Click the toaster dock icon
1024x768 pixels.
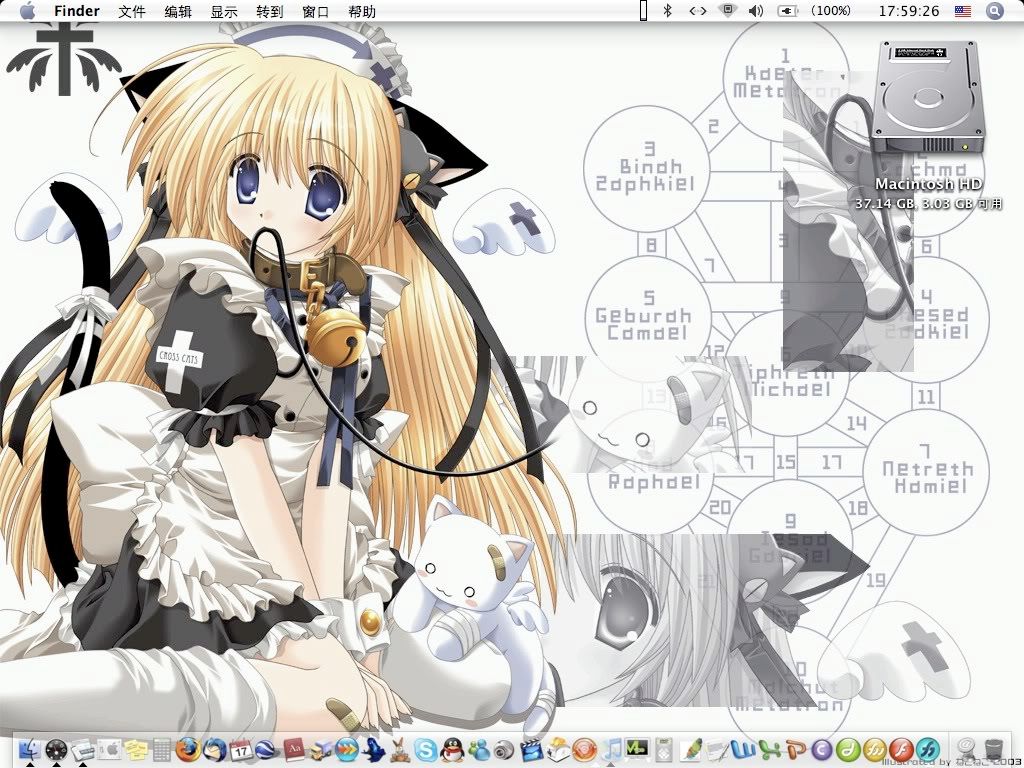pos(557,749)
